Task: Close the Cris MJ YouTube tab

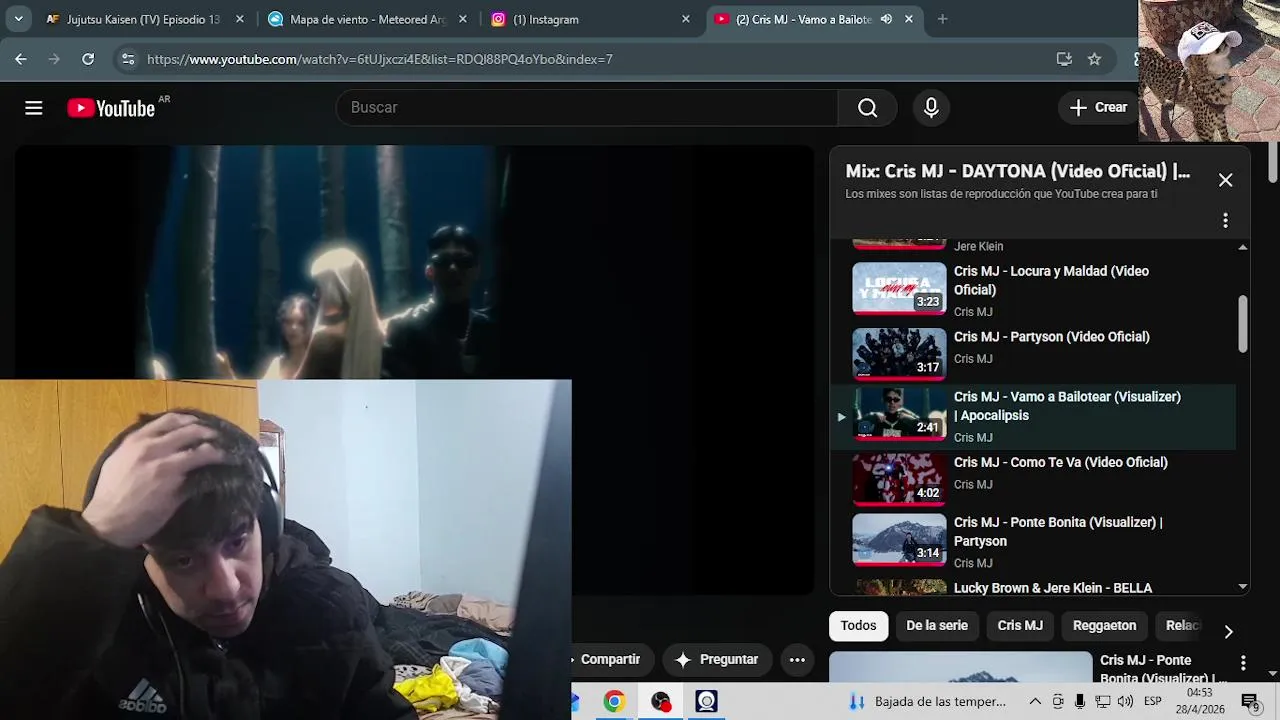Action: pyautogui.click(x=908, y=19)
